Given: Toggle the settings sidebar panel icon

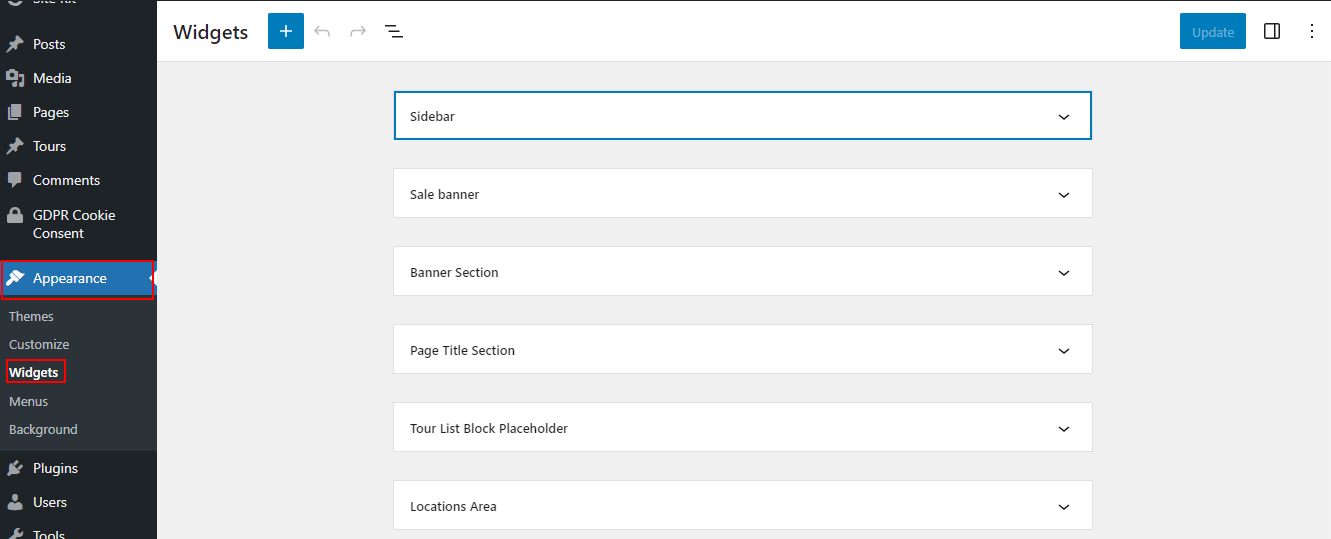Looking at the screenshot, I should coord(1272,31).
